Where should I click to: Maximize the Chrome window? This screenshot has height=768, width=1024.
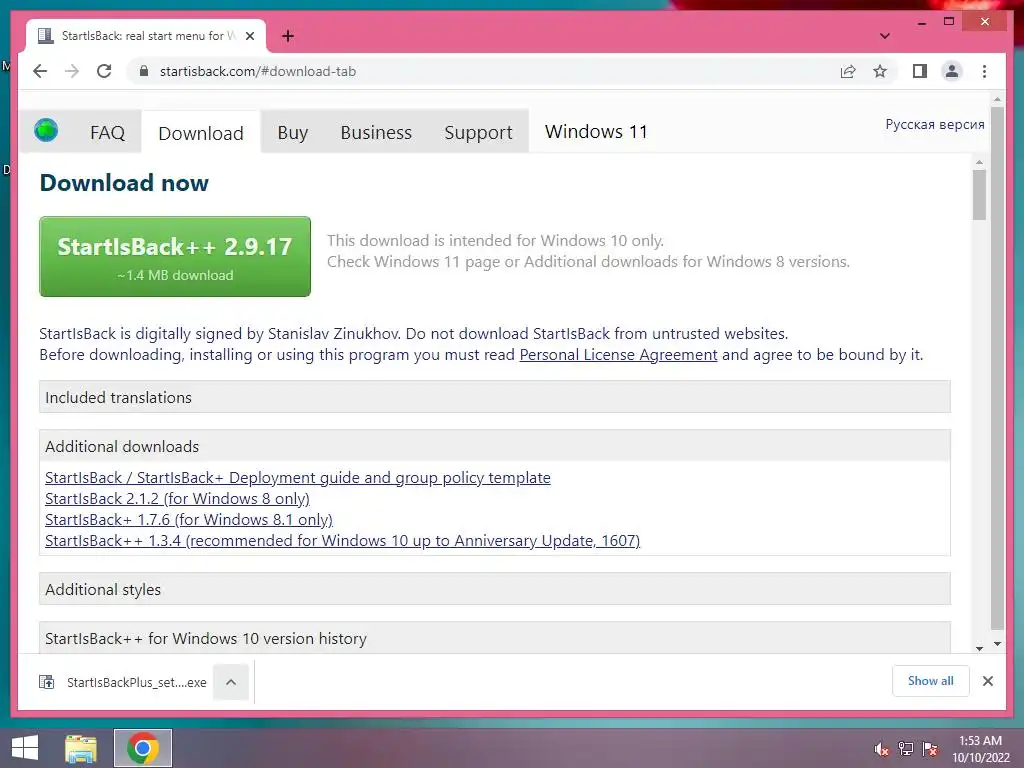point(949,22)
